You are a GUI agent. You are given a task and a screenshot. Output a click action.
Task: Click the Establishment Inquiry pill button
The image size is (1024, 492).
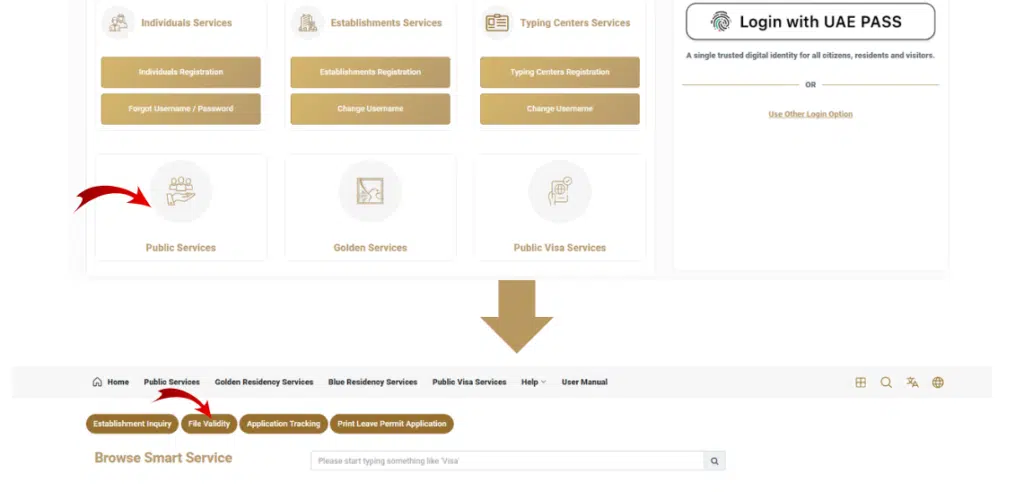tap(132, 423)
